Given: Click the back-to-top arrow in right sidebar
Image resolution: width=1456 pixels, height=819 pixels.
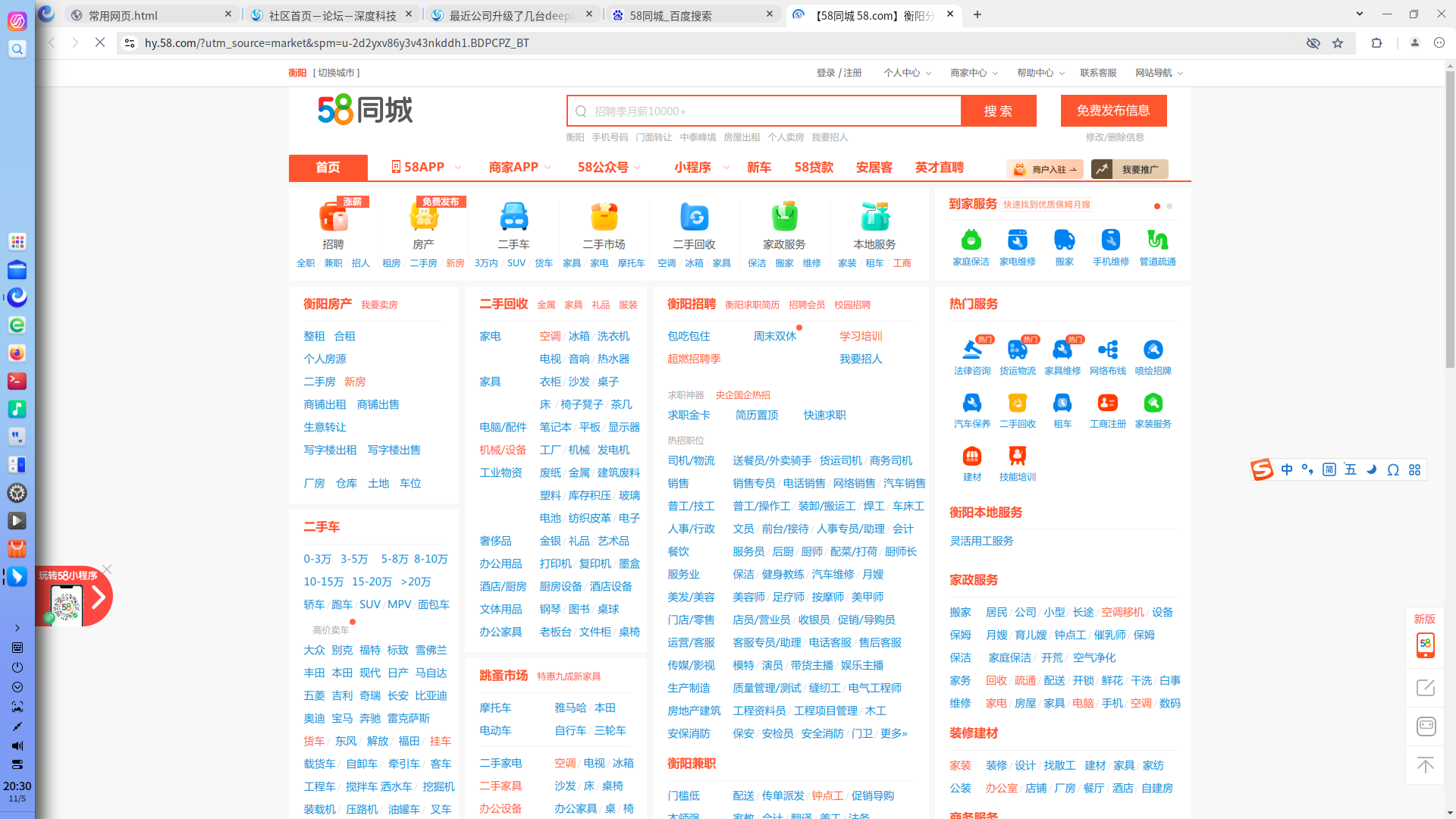Looking at the screenshot, I should [x=1426, y=765].
